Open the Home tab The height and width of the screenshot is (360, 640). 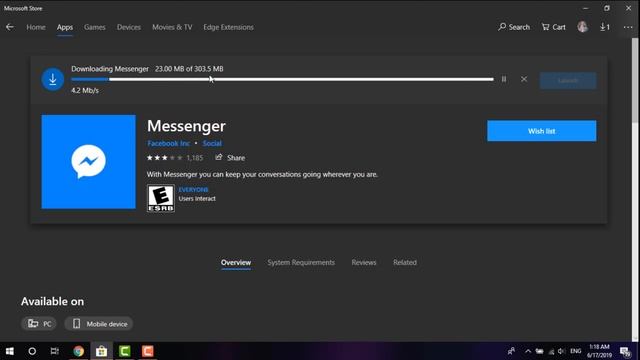click(x=36, y=27)
